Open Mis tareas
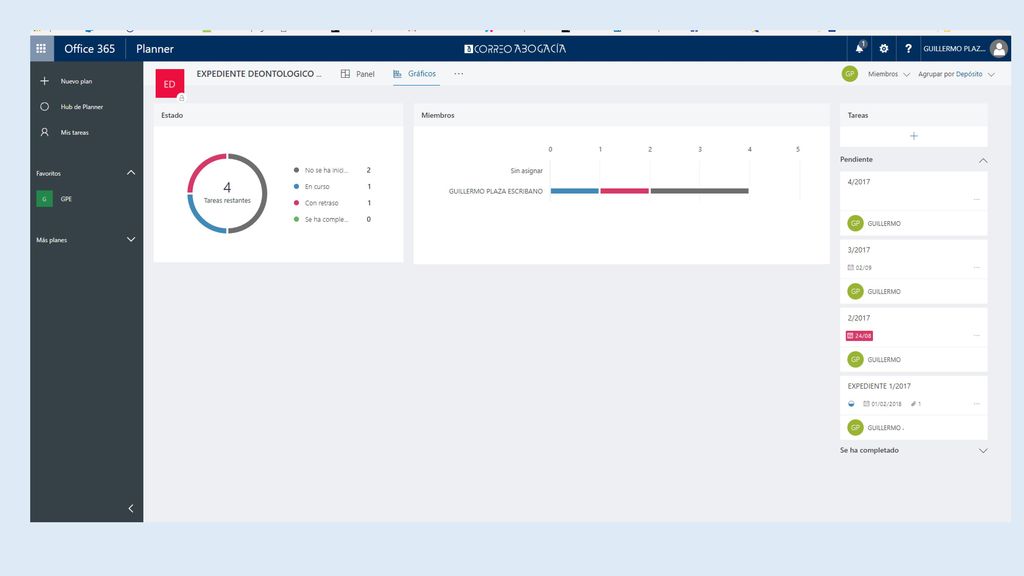 click(74, 132)
